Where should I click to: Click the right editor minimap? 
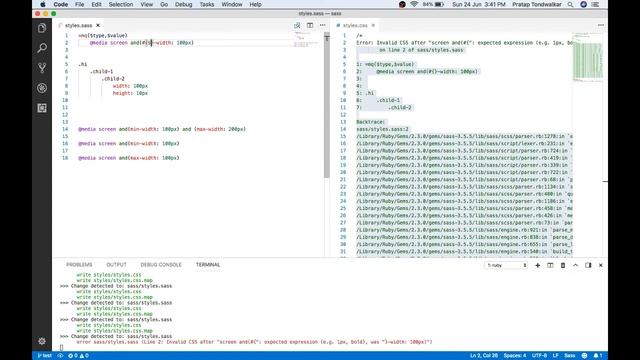(588, 57)
